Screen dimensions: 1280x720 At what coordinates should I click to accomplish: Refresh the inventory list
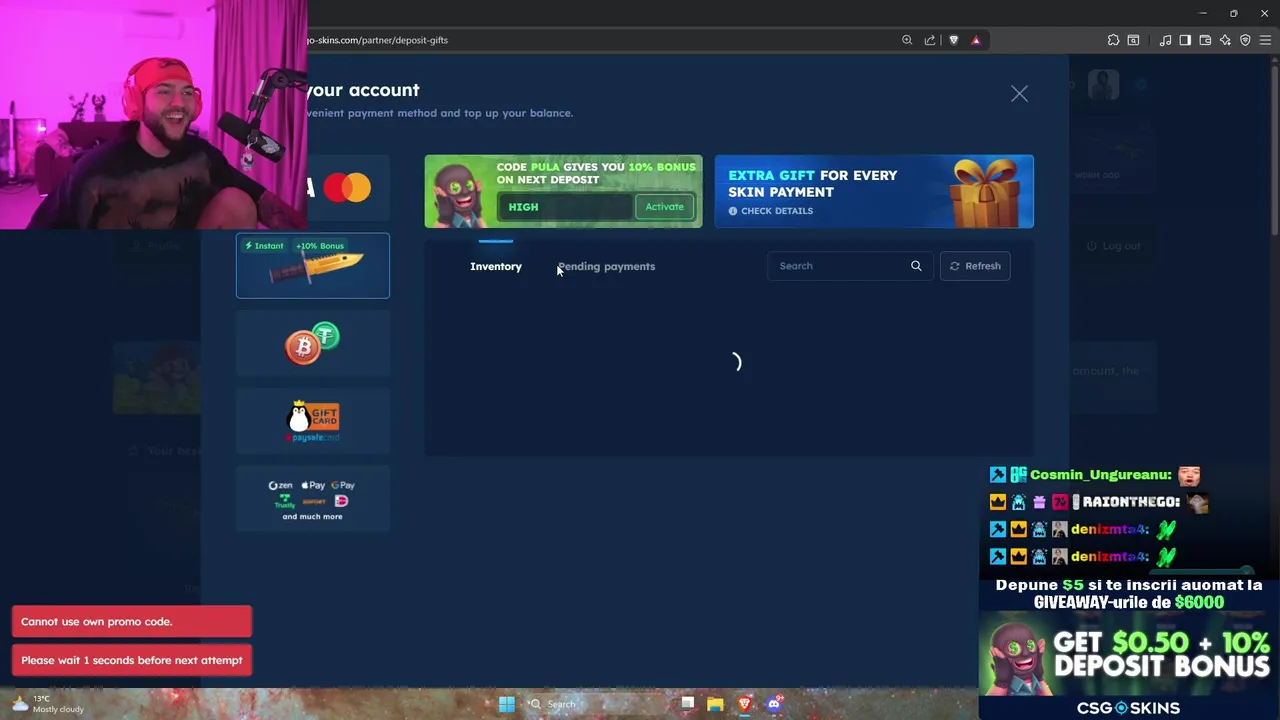(975, 266)
